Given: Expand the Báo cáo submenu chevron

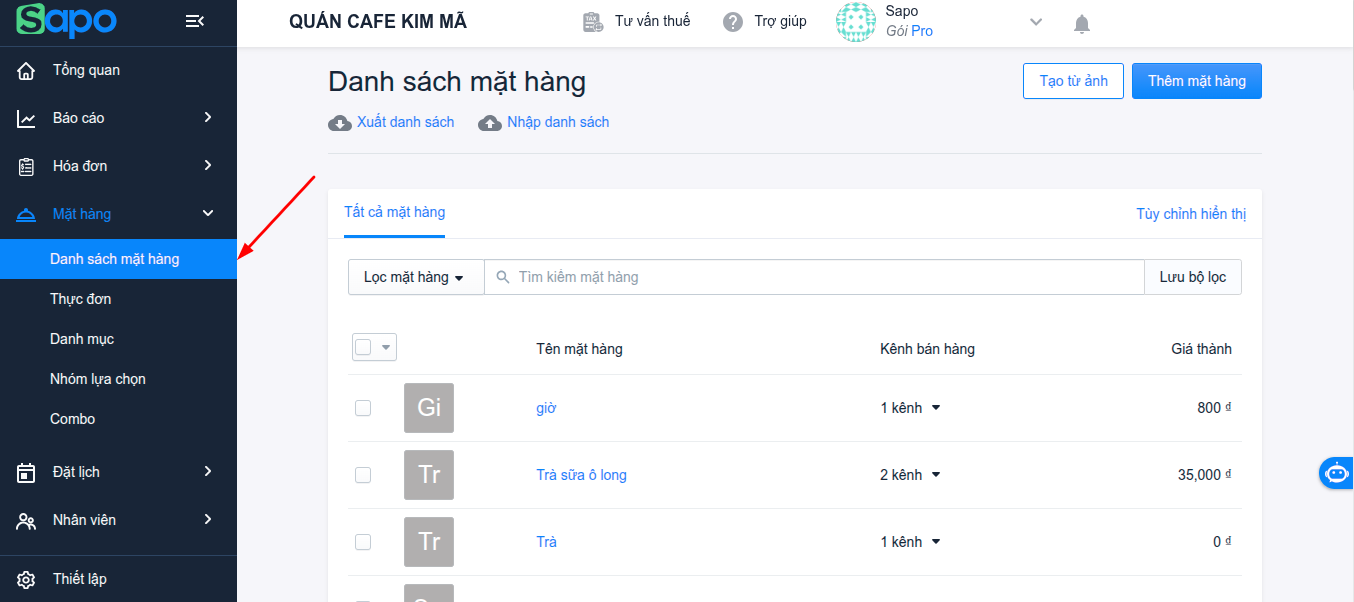Looking at the screenshot, I should tap(208, 118).
